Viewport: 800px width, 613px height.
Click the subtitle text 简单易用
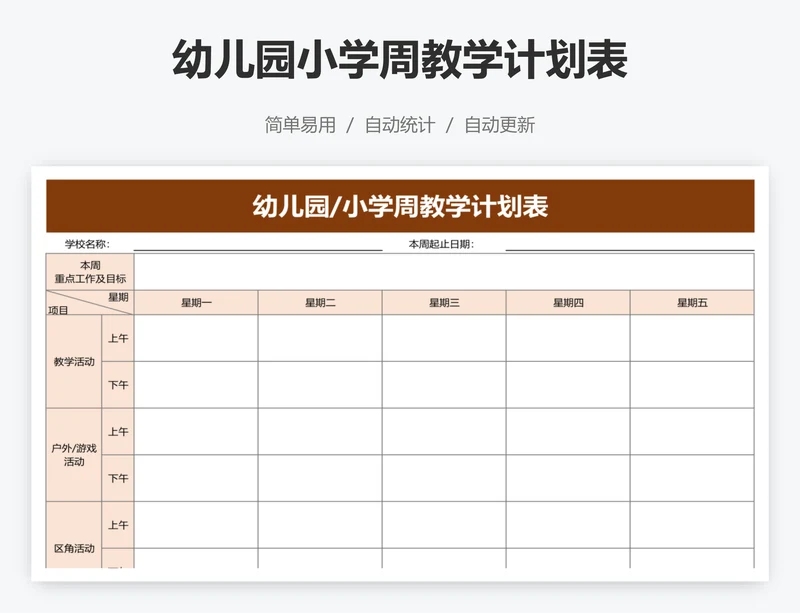(300, 125)
